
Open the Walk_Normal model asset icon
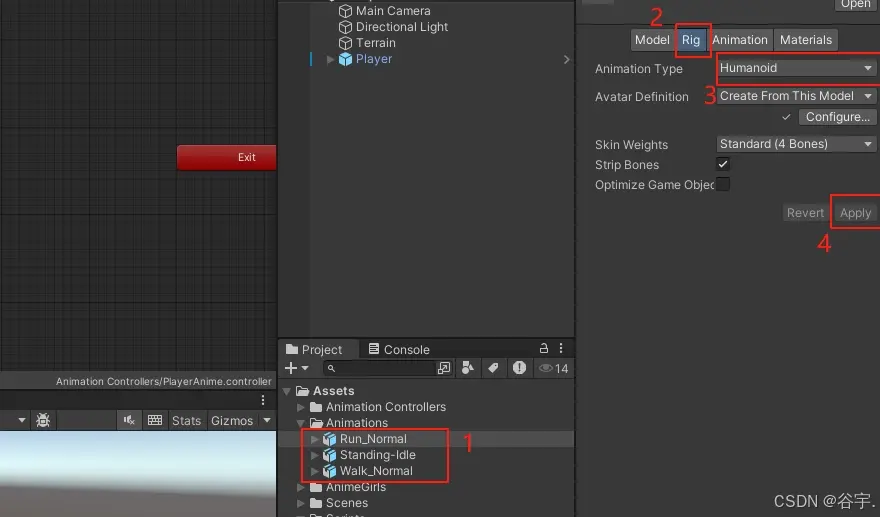[329, 471]
